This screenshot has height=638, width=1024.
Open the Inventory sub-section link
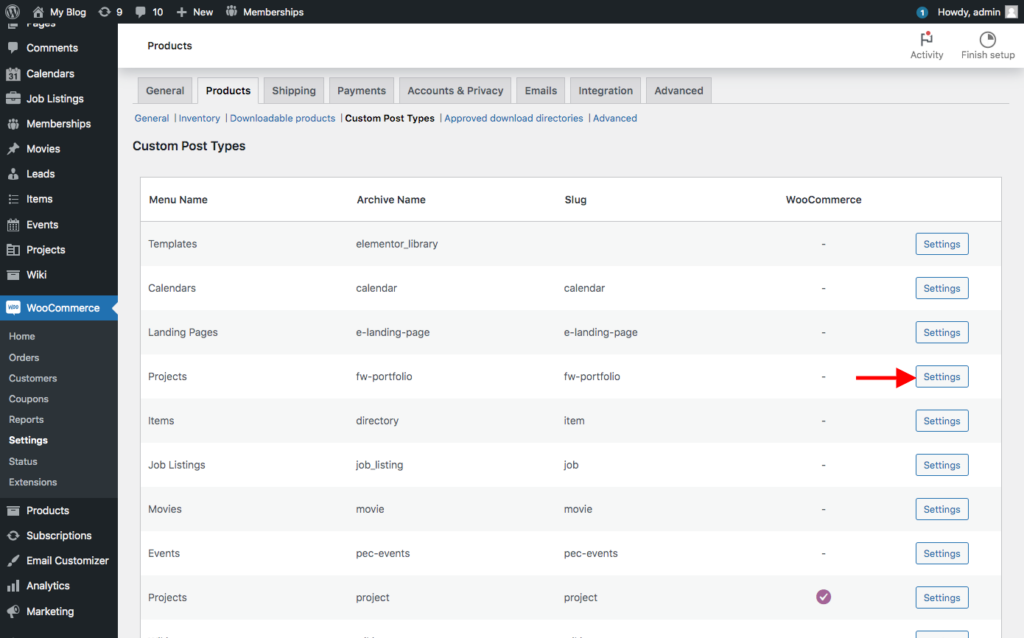(x=199, y=118)
